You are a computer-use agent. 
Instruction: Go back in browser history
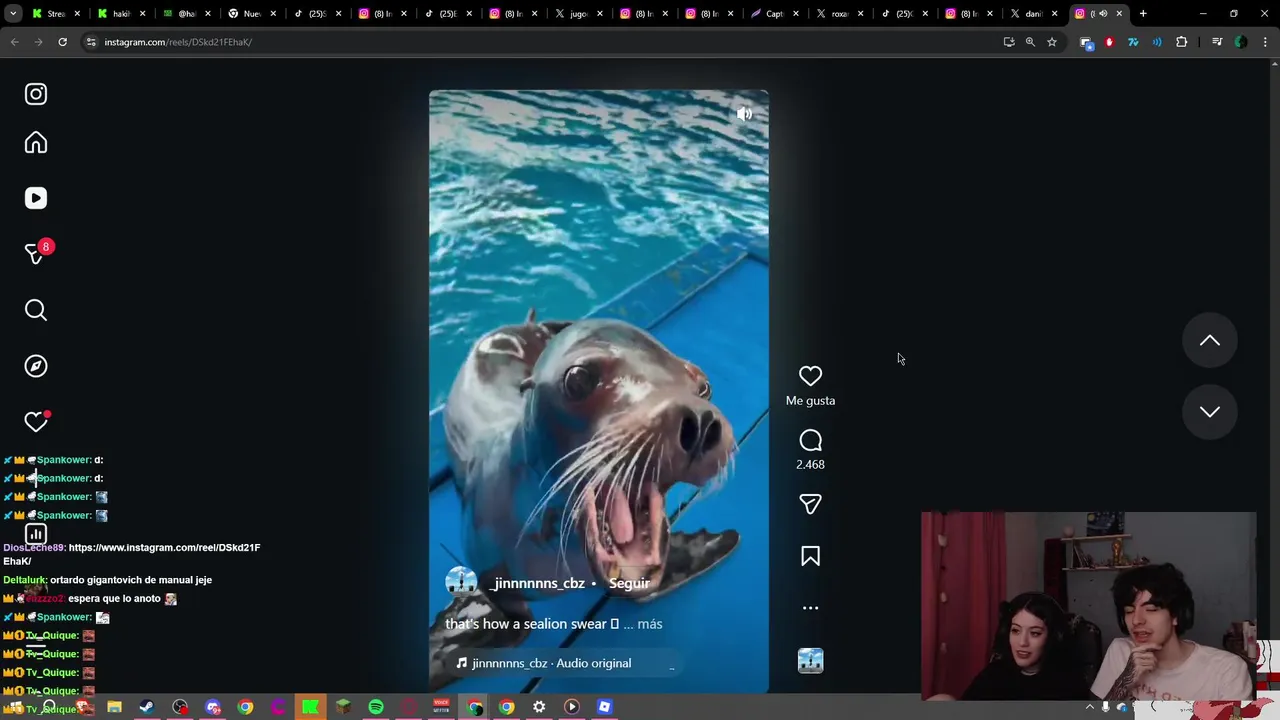[14, 42]
